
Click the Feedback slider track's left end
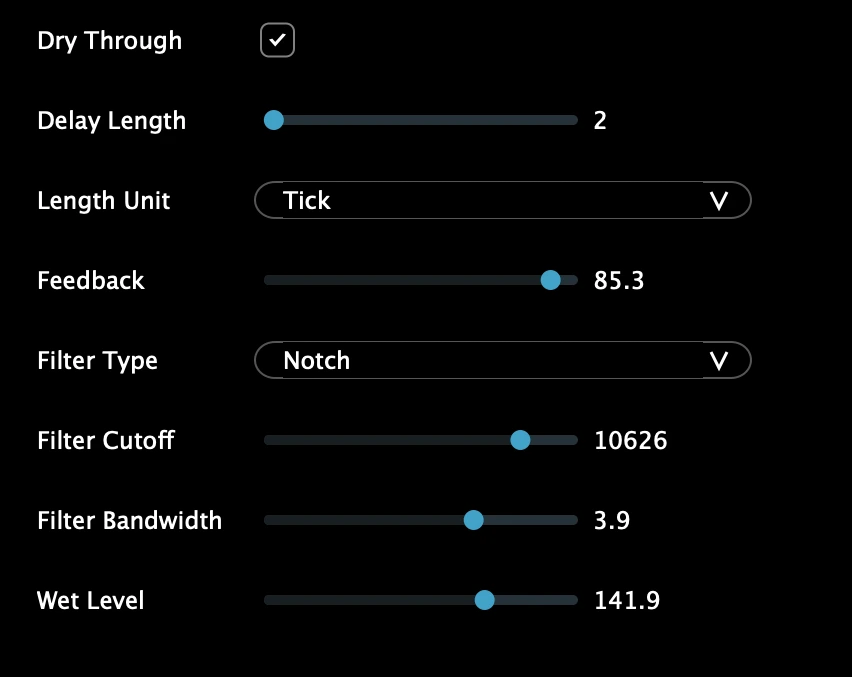[270, 280]
